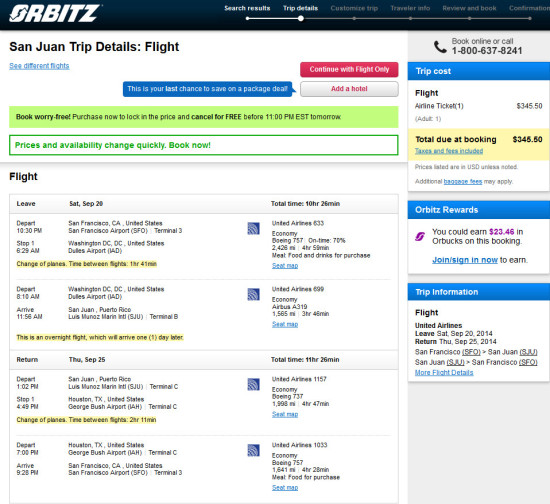Open the baggage fees link

pyautogui.click(x=463, y=181)
